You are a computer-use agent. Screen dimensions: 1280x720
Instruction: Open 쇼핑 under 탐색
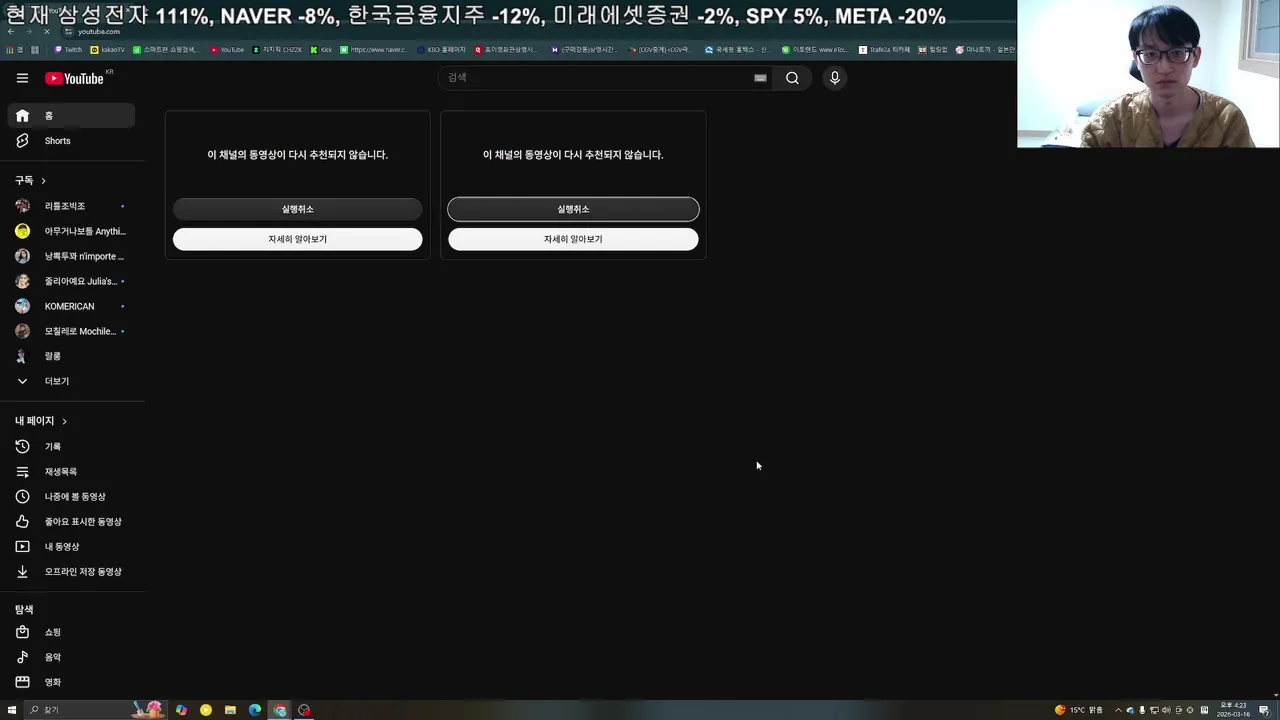click(x=71, y=632)
